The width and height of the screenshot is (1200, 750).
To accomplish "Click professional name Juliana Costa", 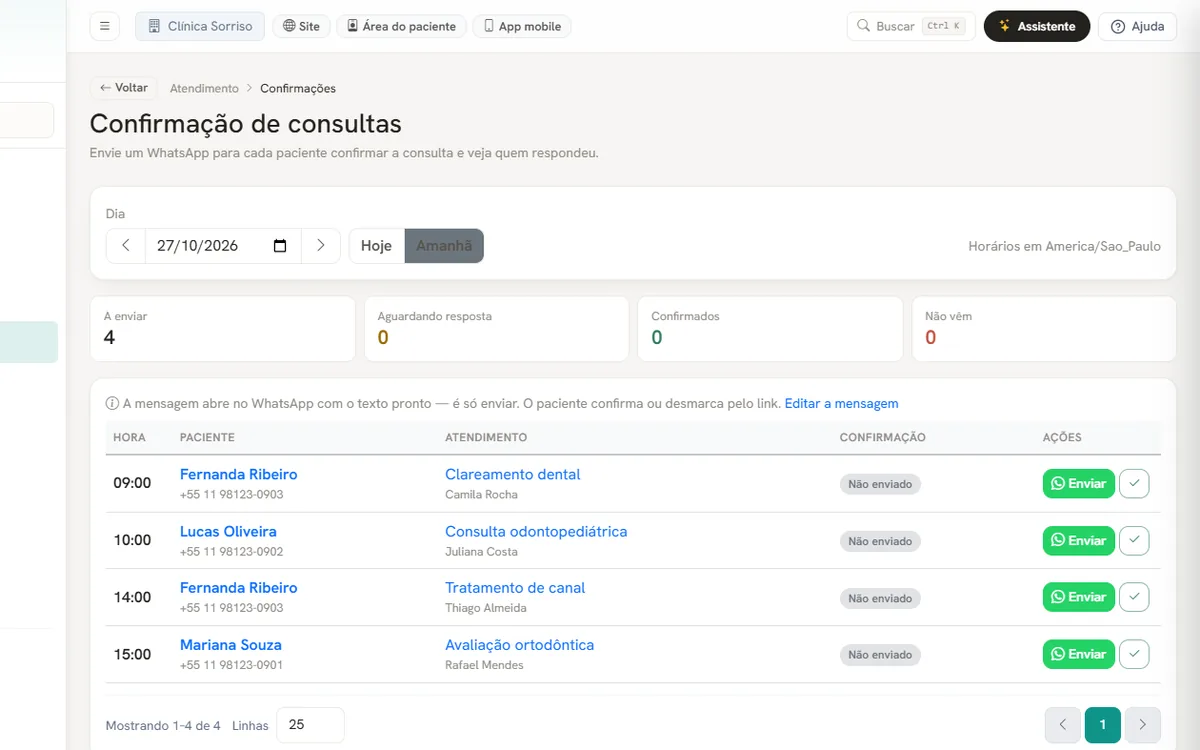I will [x=481, y=551].
